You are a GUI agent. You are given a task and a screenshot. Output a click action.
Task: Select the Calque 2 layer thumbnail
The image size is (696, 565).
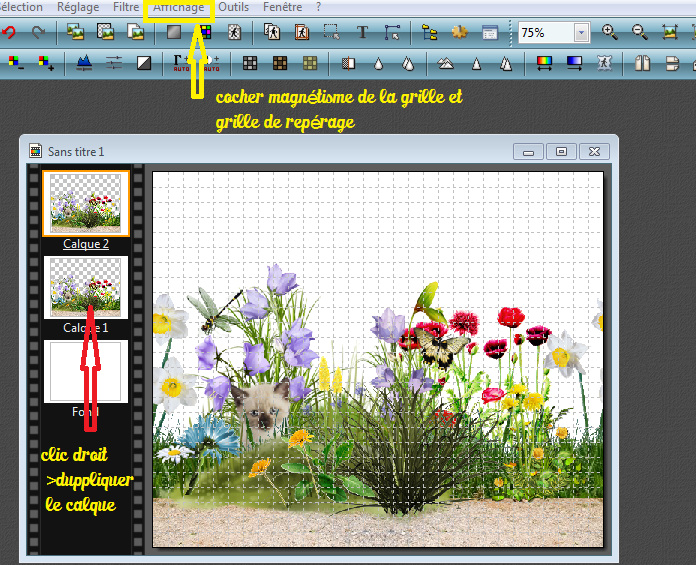[86, 203]
